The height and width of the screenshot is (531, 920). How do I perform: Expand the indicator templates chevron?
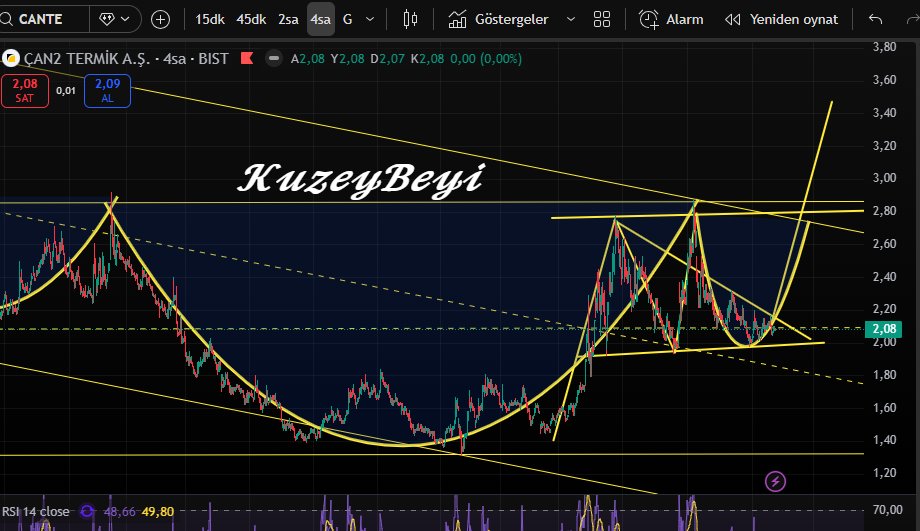(x=570, y=19)
